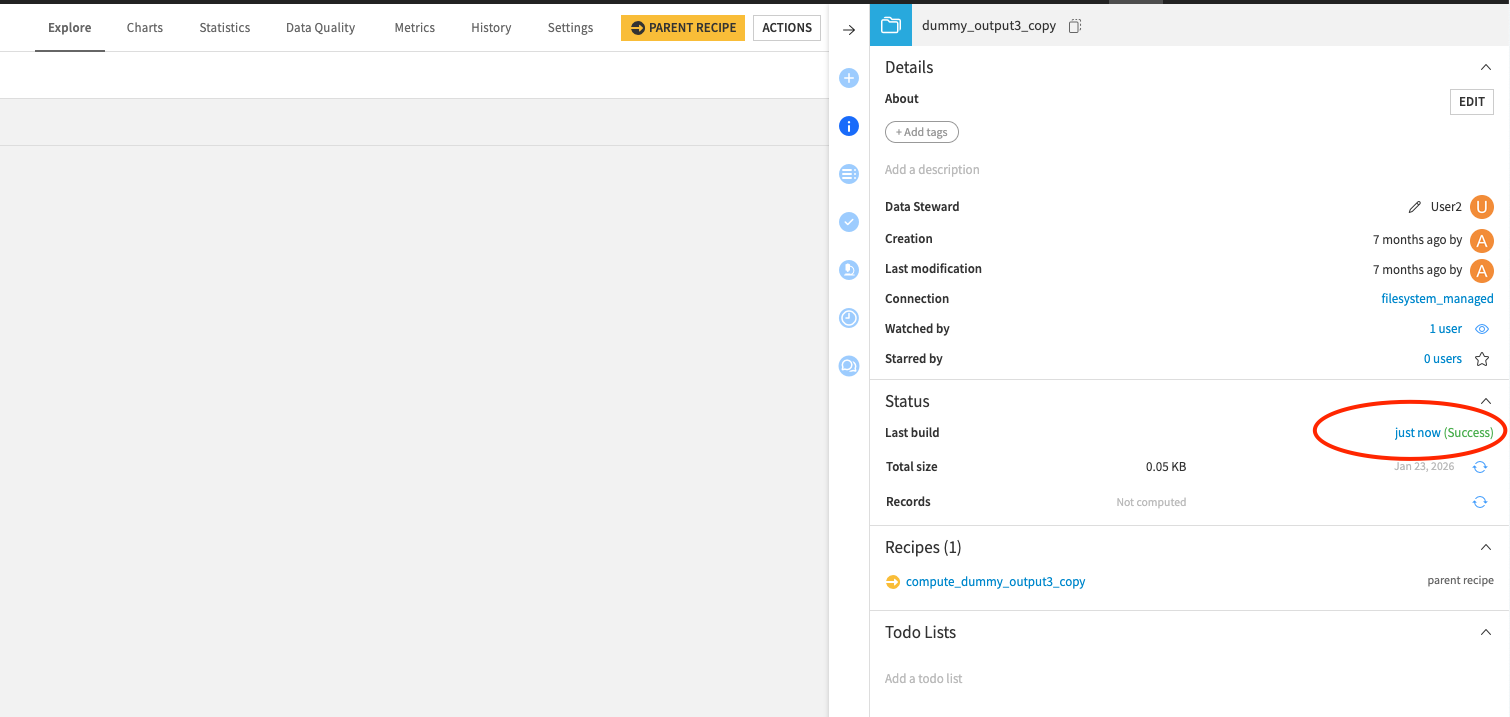Click Last modification row author avatar
This screenshot has height=717, width=1510.
pos(1482,270)
